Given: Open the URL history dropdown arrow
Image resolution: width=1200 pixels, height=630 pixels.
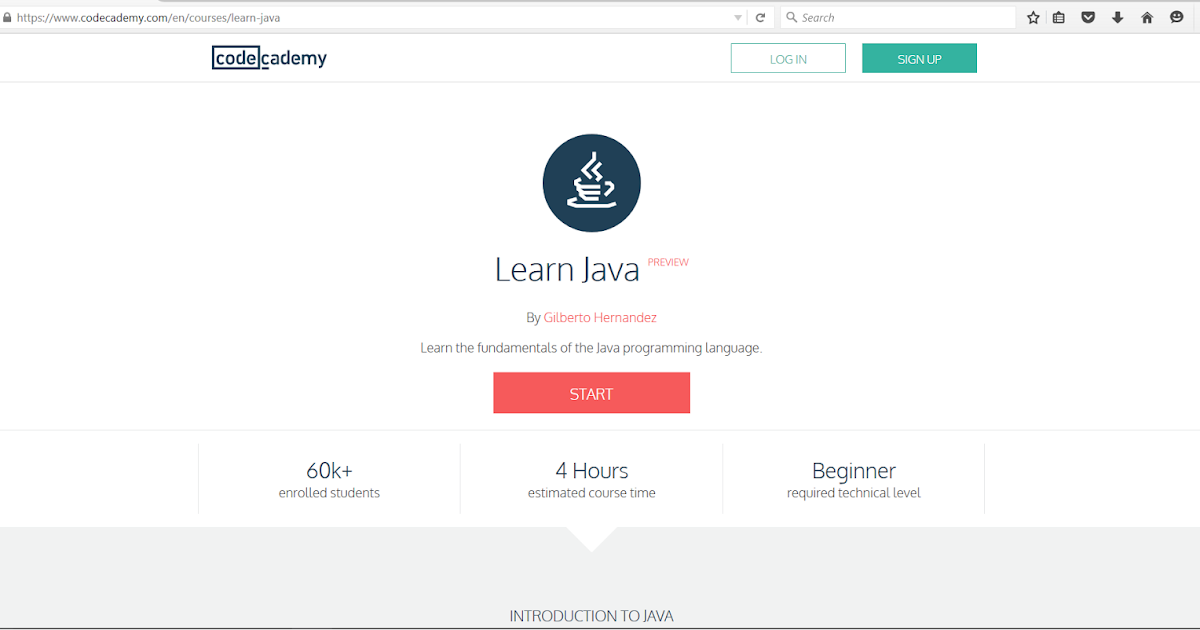Looking at the screenshot, I should [738, 18].
